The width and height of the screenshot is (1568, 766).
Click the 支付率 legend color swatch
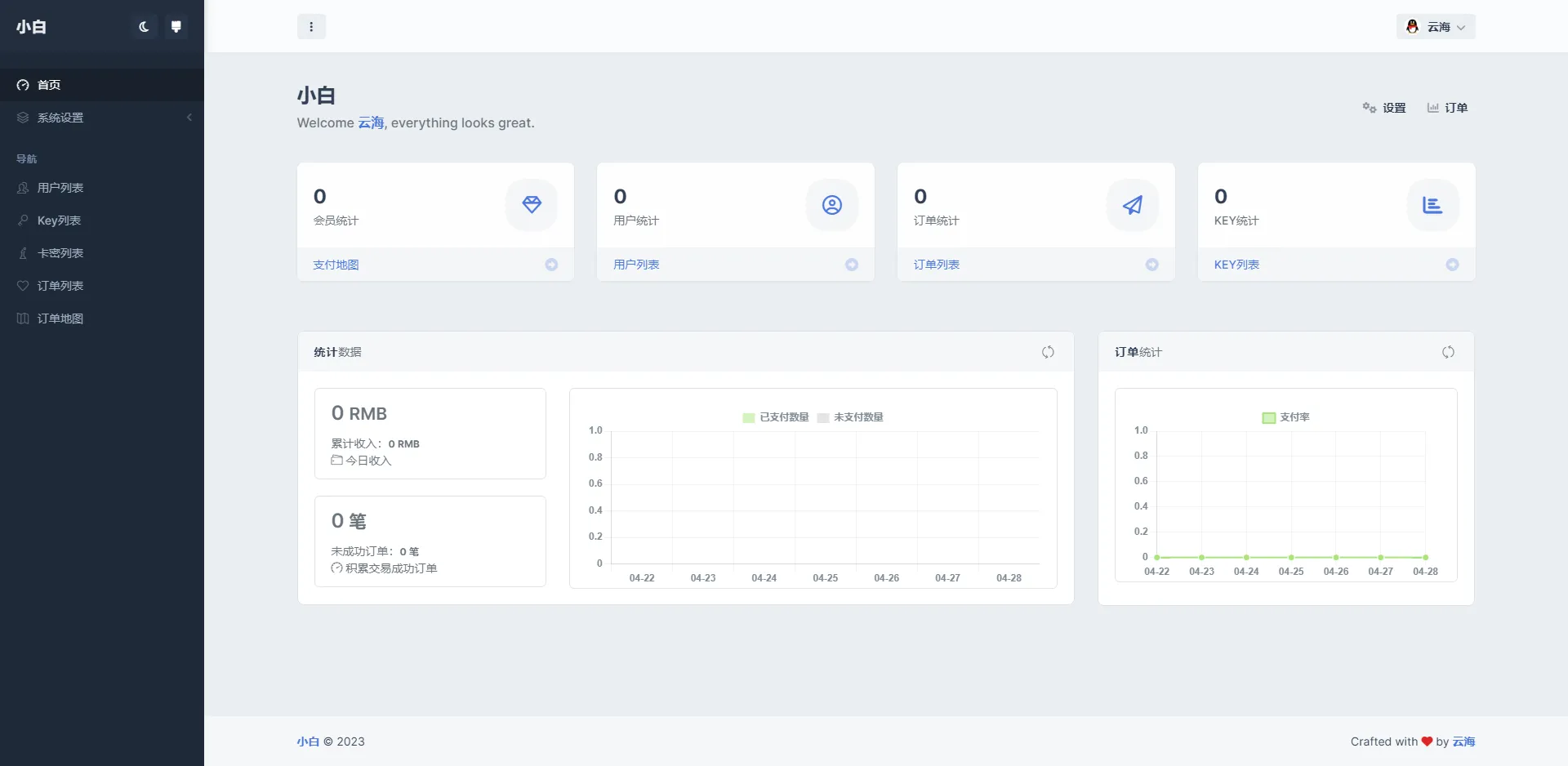[1269, 418]
